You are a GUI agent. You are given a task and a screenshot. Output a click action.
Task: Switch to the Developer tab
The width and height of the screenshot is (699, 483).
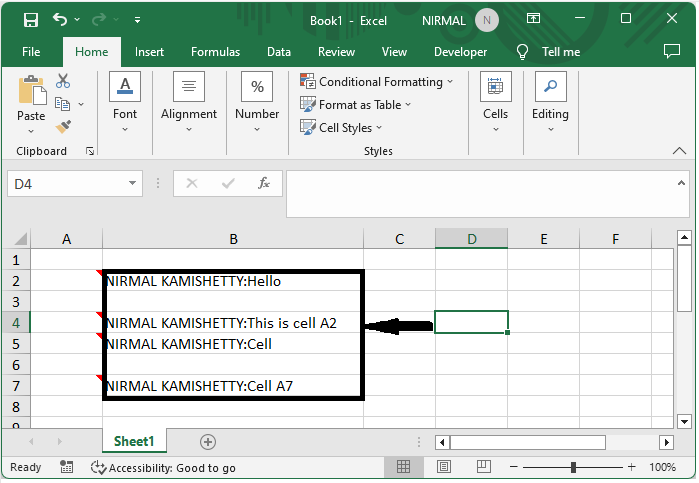click(x=460, y=52)
